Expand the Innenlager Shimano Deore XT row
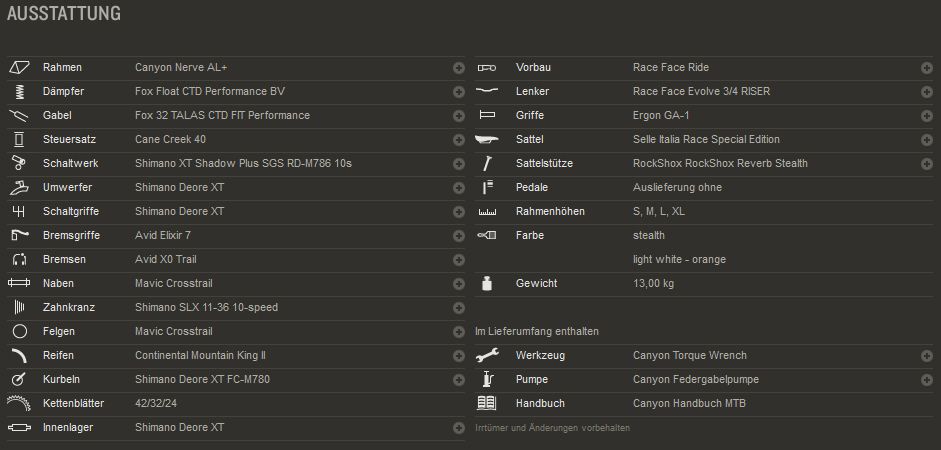Screen dimensions: 941x450 coord(458,428)
